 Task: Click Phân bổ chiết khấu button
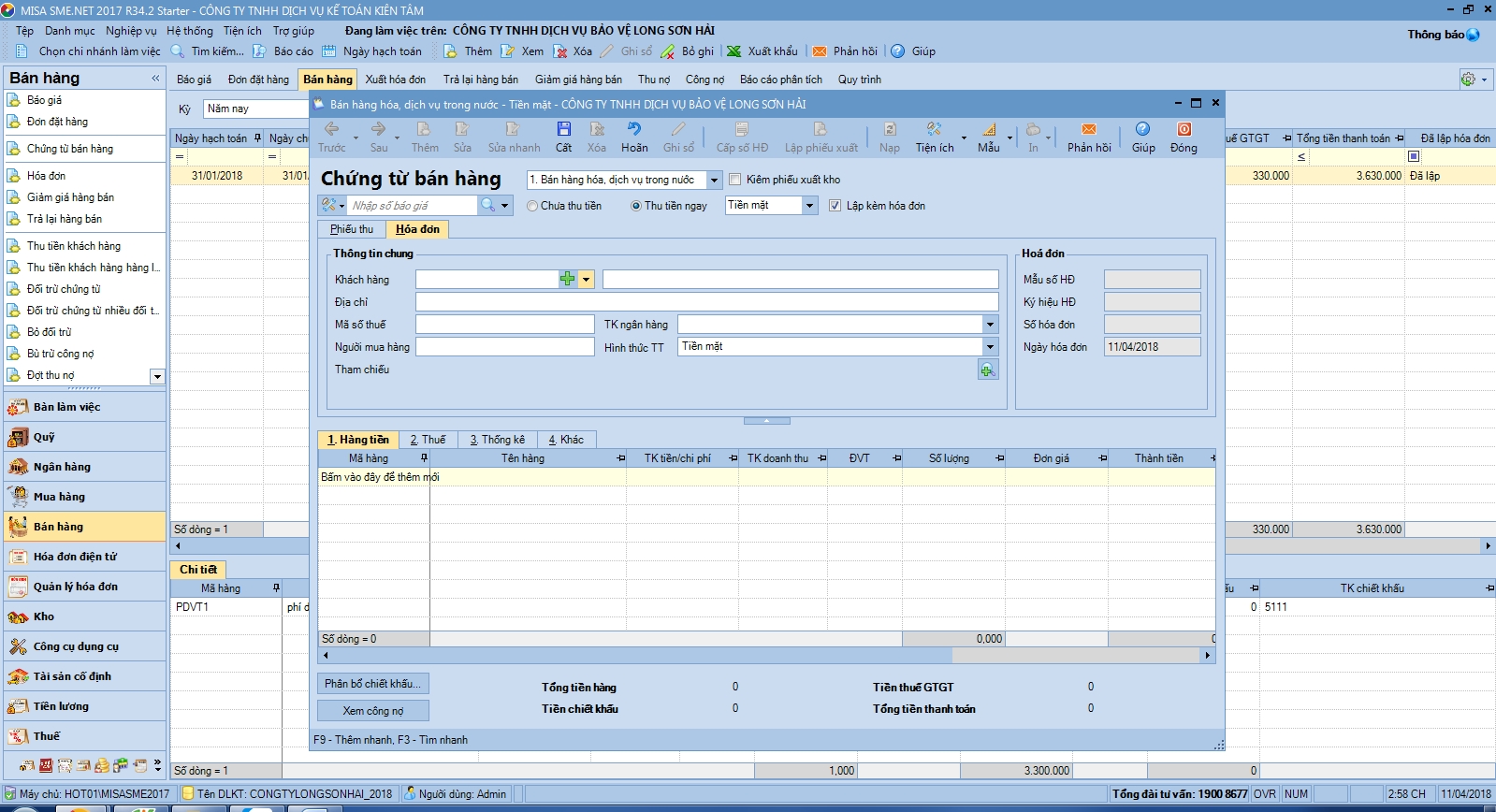click(372, 684)
